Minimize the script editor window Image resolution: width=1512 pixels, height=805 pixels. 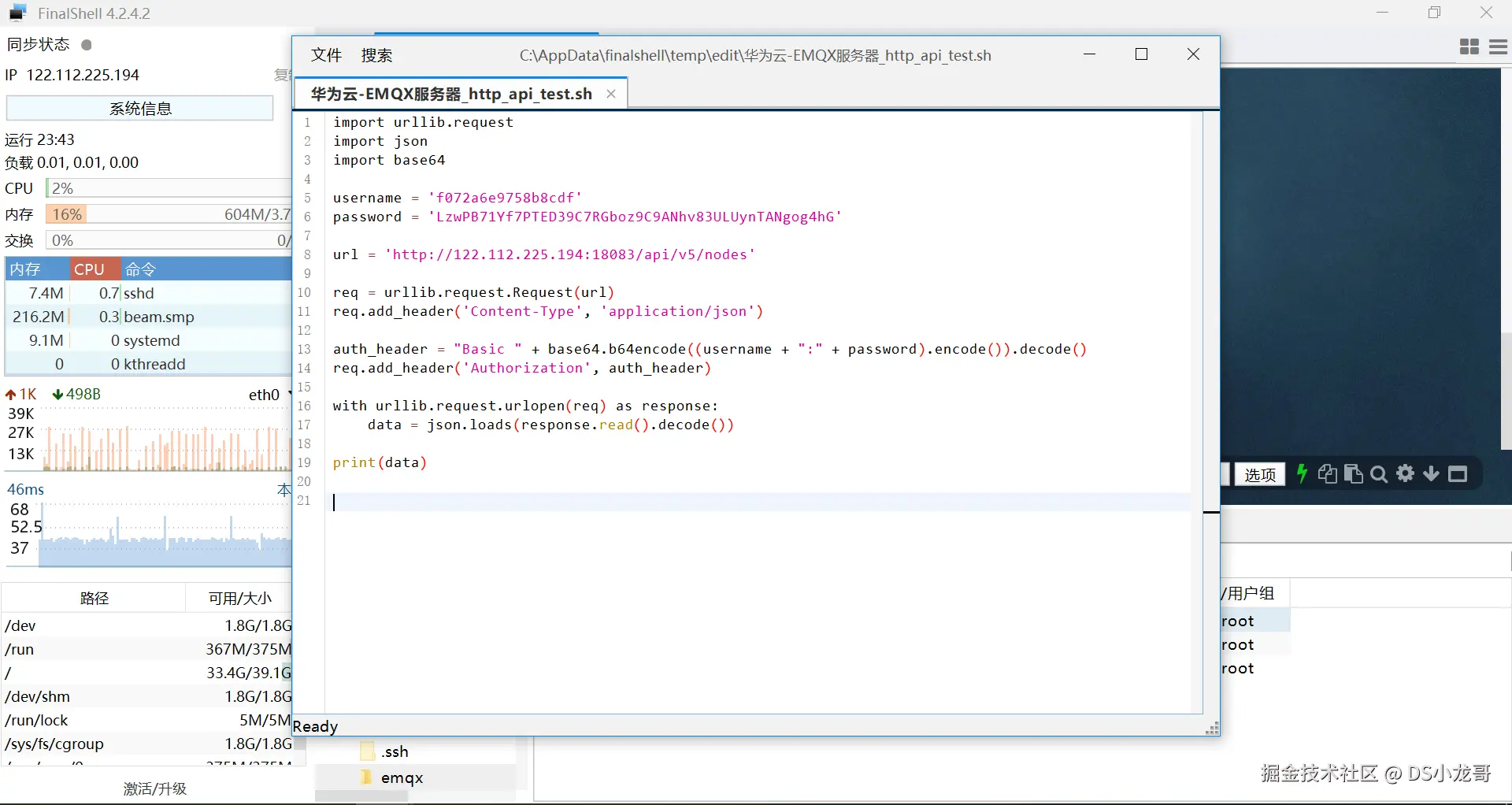tap(1090, 54)
